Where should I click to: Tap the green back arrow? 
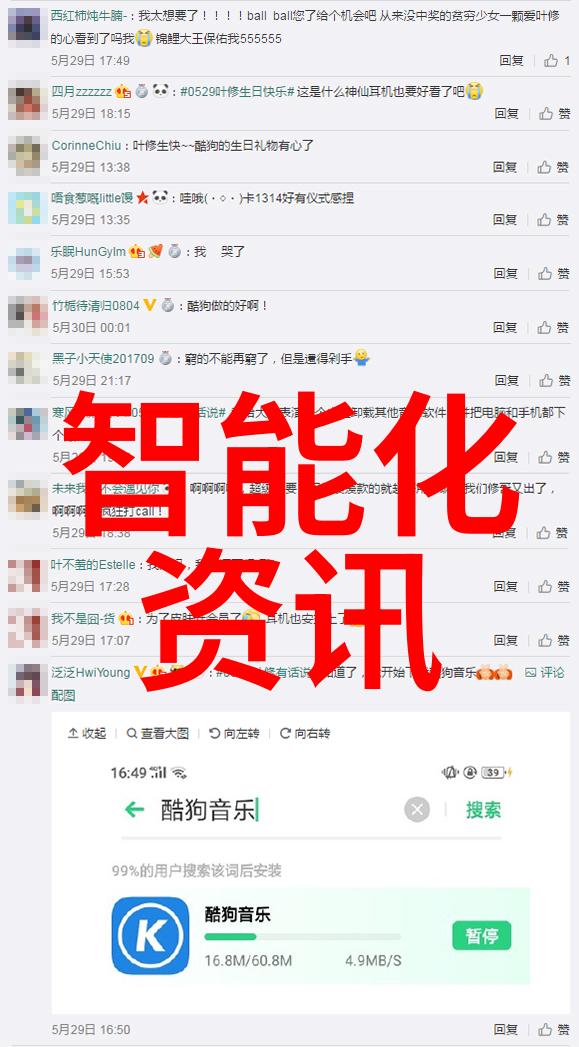tap(135, 810)
